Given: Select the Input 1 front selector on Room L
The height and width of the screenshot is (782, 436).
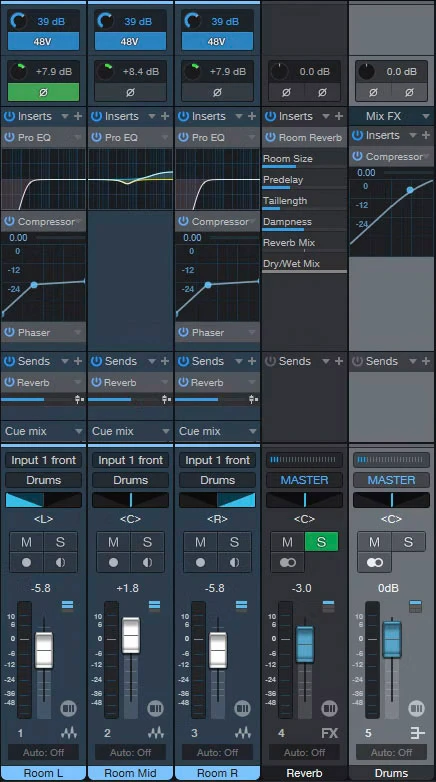Looking at the screenshot, I should tap(43, 460).
